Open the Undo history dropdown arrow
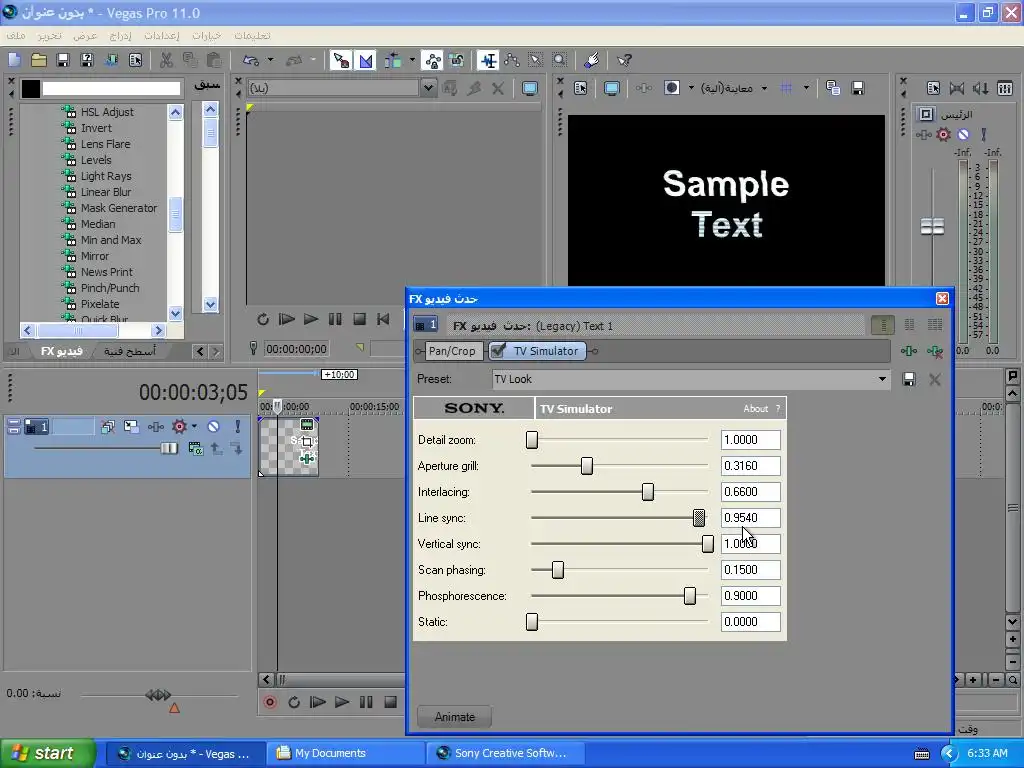 (270, 61)
